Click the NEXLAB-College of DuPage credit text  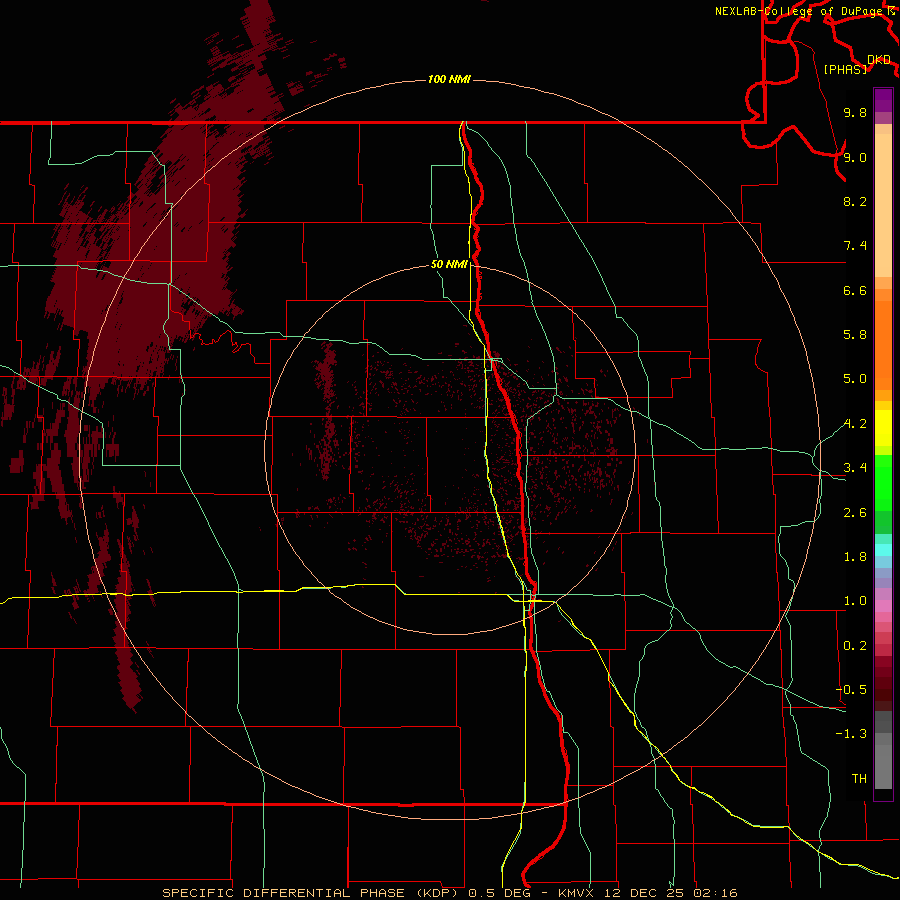(798, 11)
